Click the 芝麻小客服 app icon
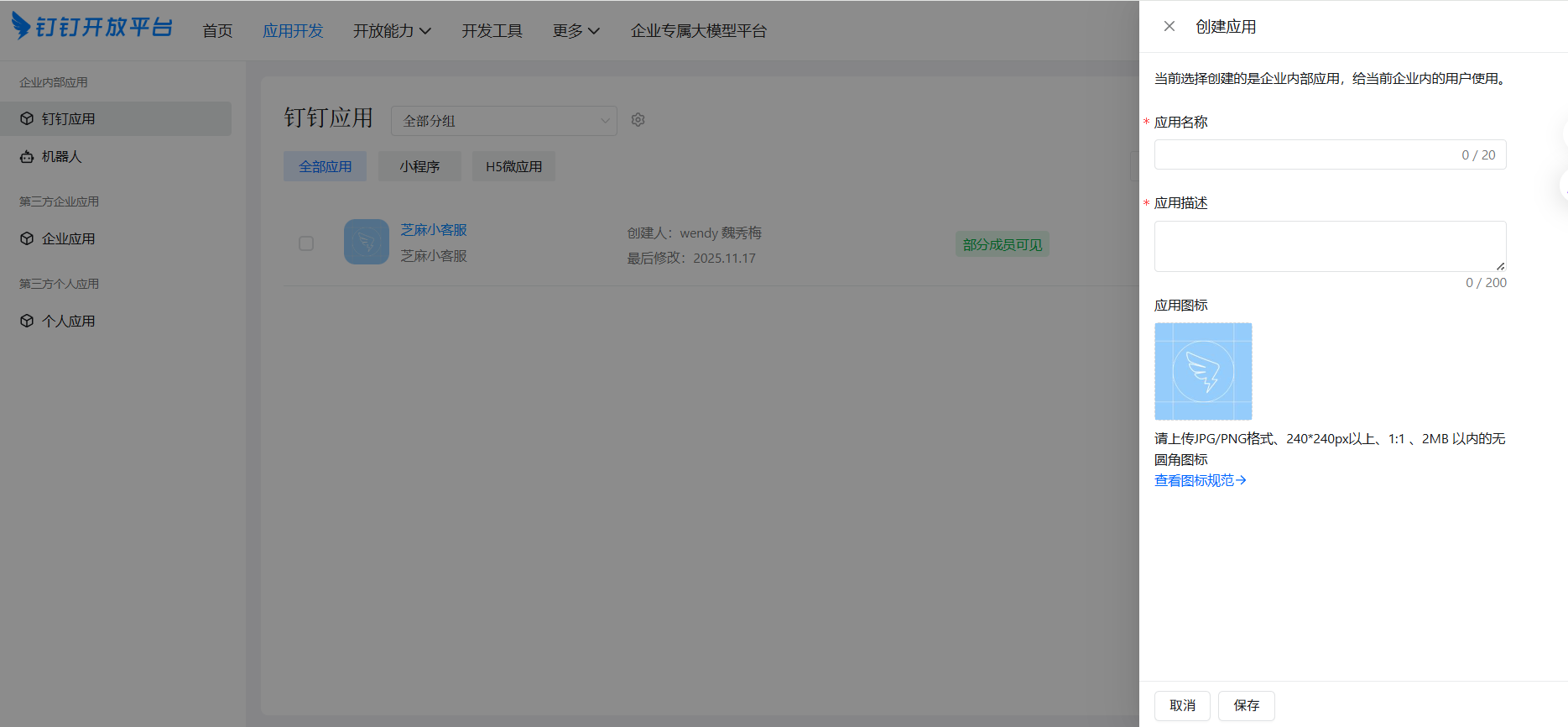Image resolution: width=1568 pixels, height=727 pixels. [367, 242]
